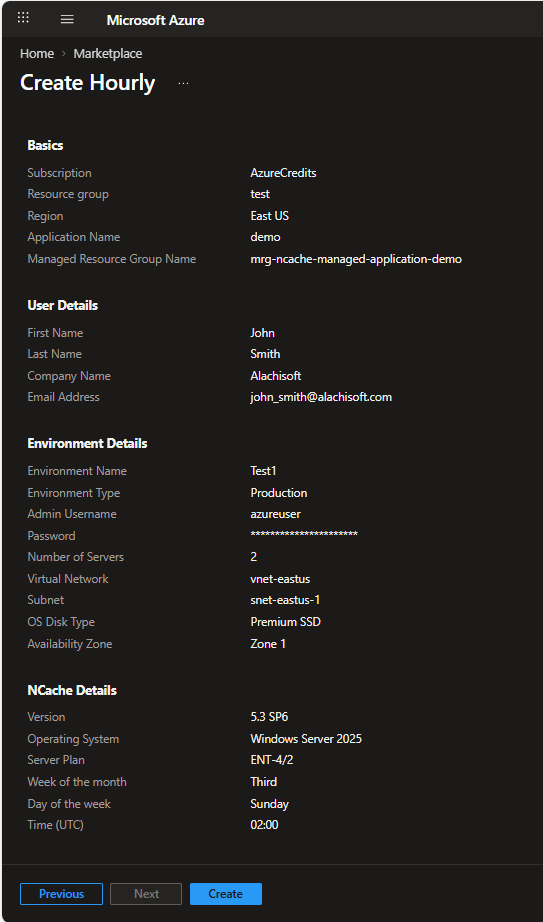Viewport: 543px width, 922px height.
Task: Click the 'Region' label
Action: point(45,216)
